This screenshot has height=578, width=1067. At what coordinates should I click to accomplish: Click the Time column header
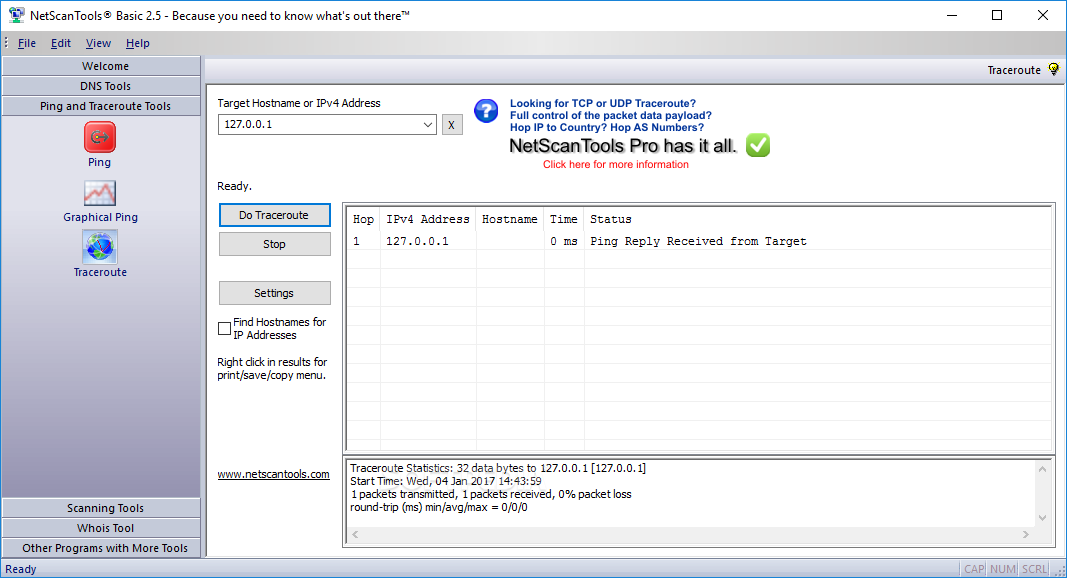pyautogui.click(x=563, y=219)
